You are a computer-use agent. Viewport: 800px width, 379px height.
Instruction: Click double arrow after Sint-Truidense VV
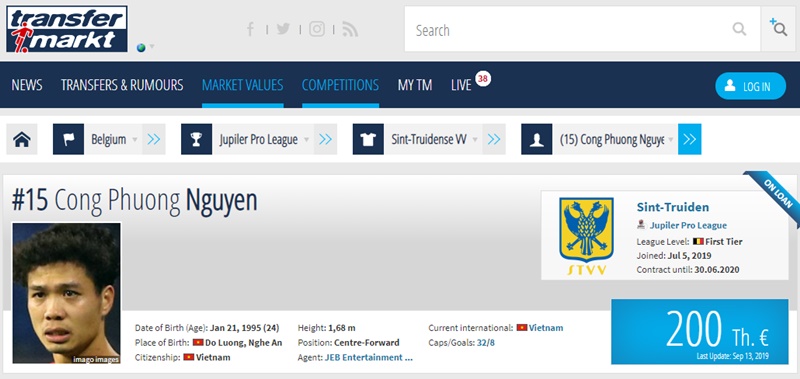[494, 139]
